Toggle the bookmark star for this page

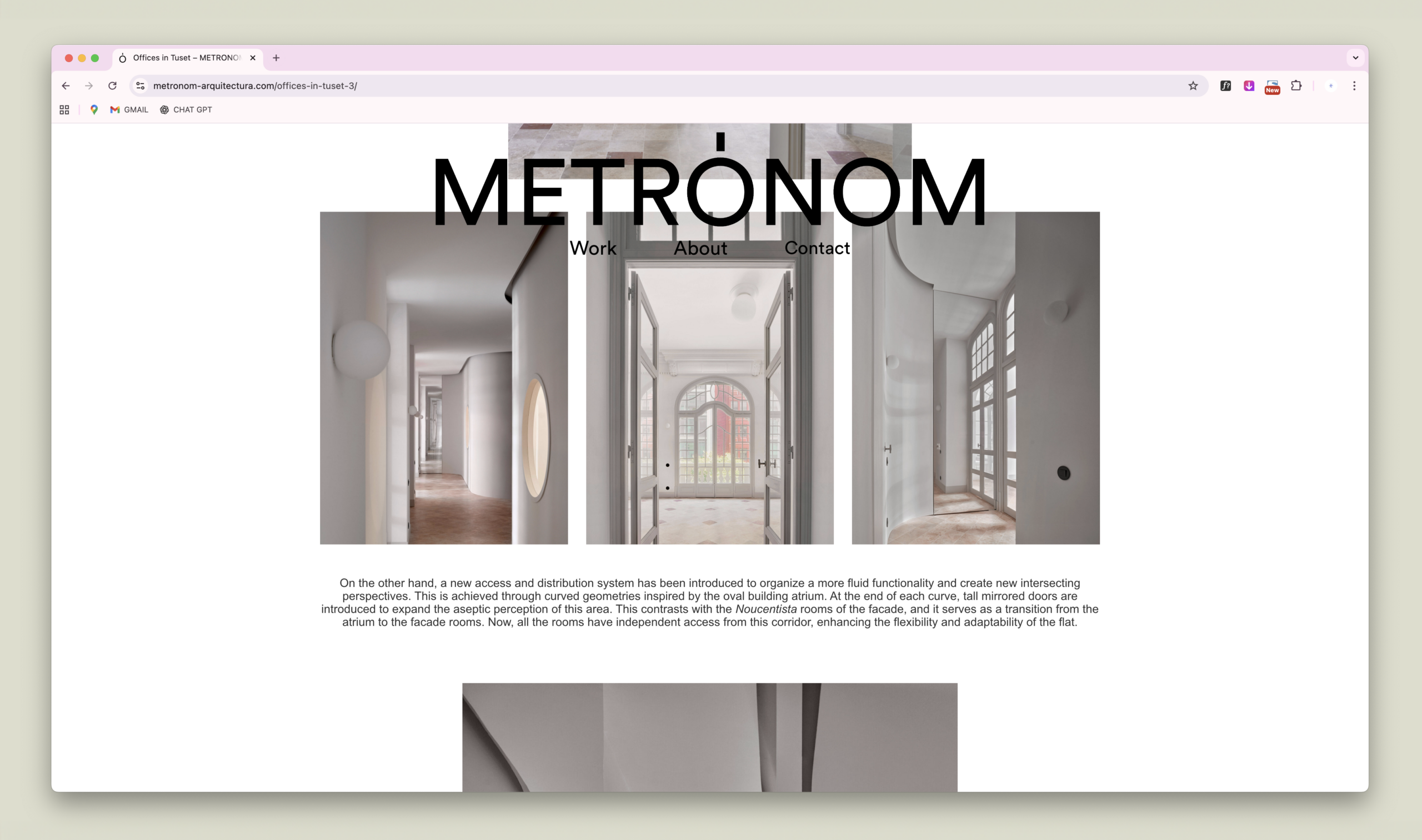click(x=1193, y=85)
